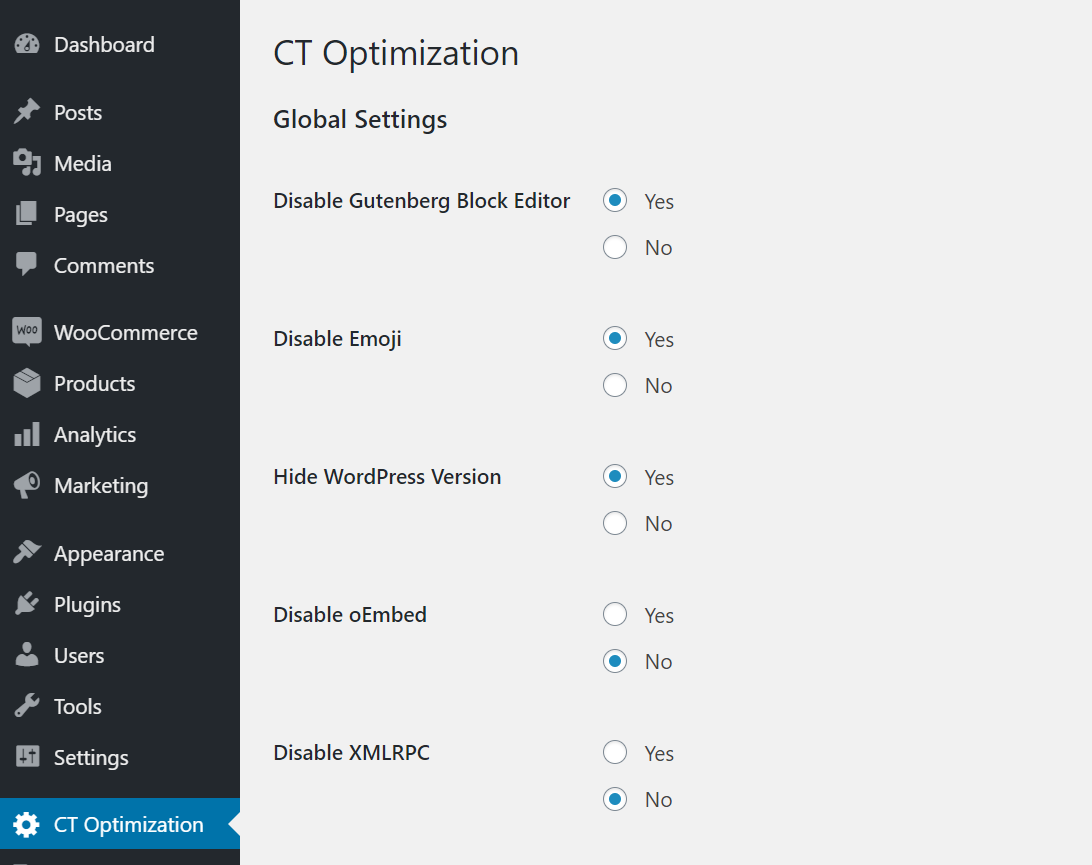The image size is (1092, 865).
Task: Go to the Products menu label
Action: coord(95,384)
